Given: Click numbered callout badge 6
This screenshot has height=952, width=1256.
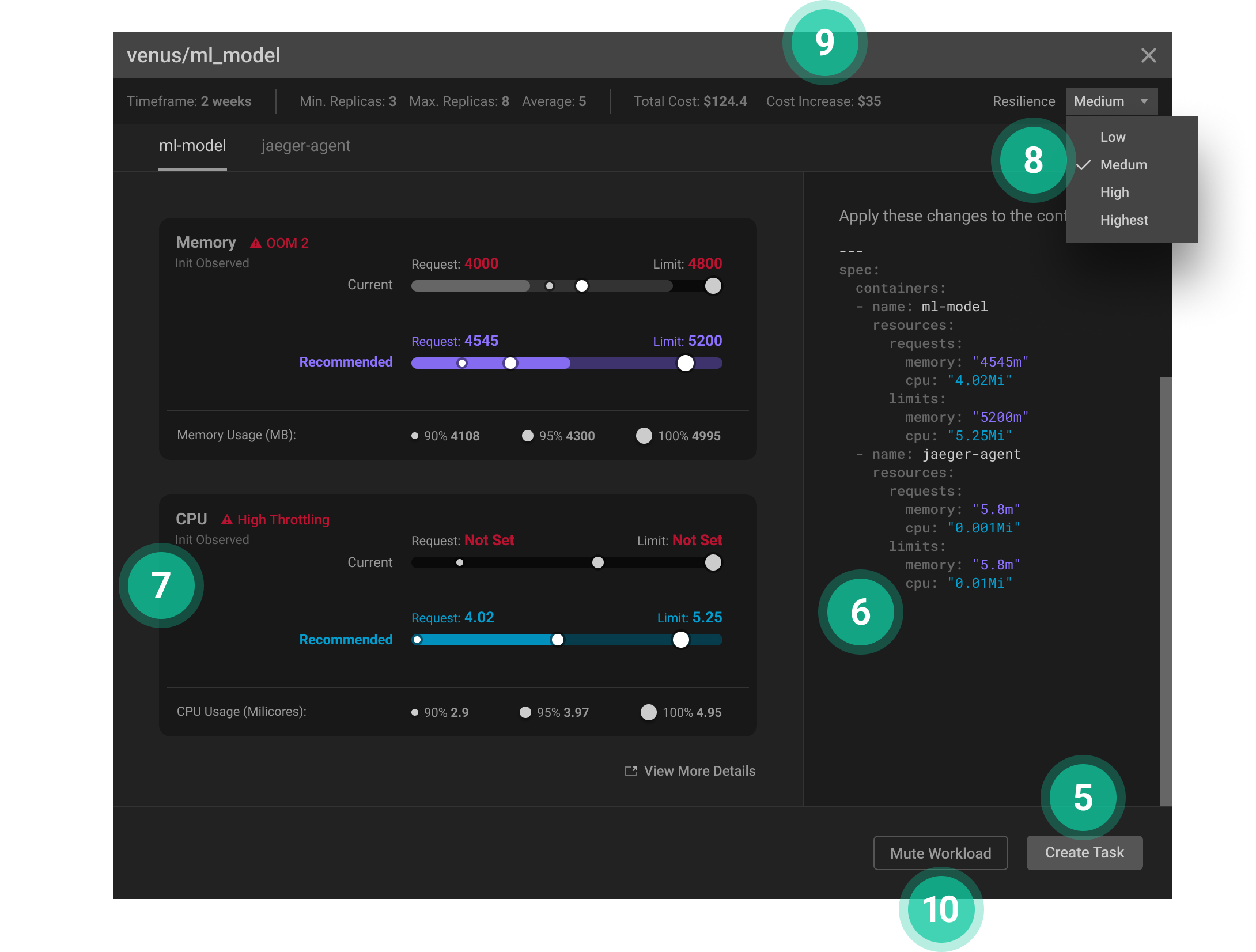Looking at the screenshot, I should click(x=860, y=612).
